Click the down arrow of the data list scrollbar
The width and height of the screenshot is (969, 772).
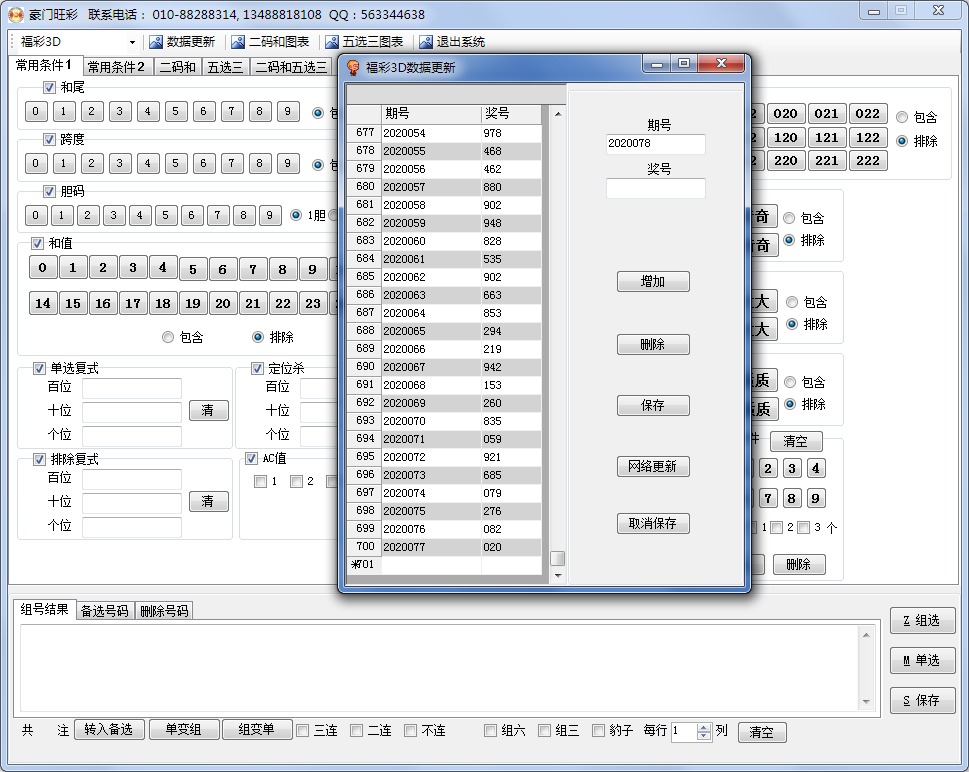click(x=558, y=575)
